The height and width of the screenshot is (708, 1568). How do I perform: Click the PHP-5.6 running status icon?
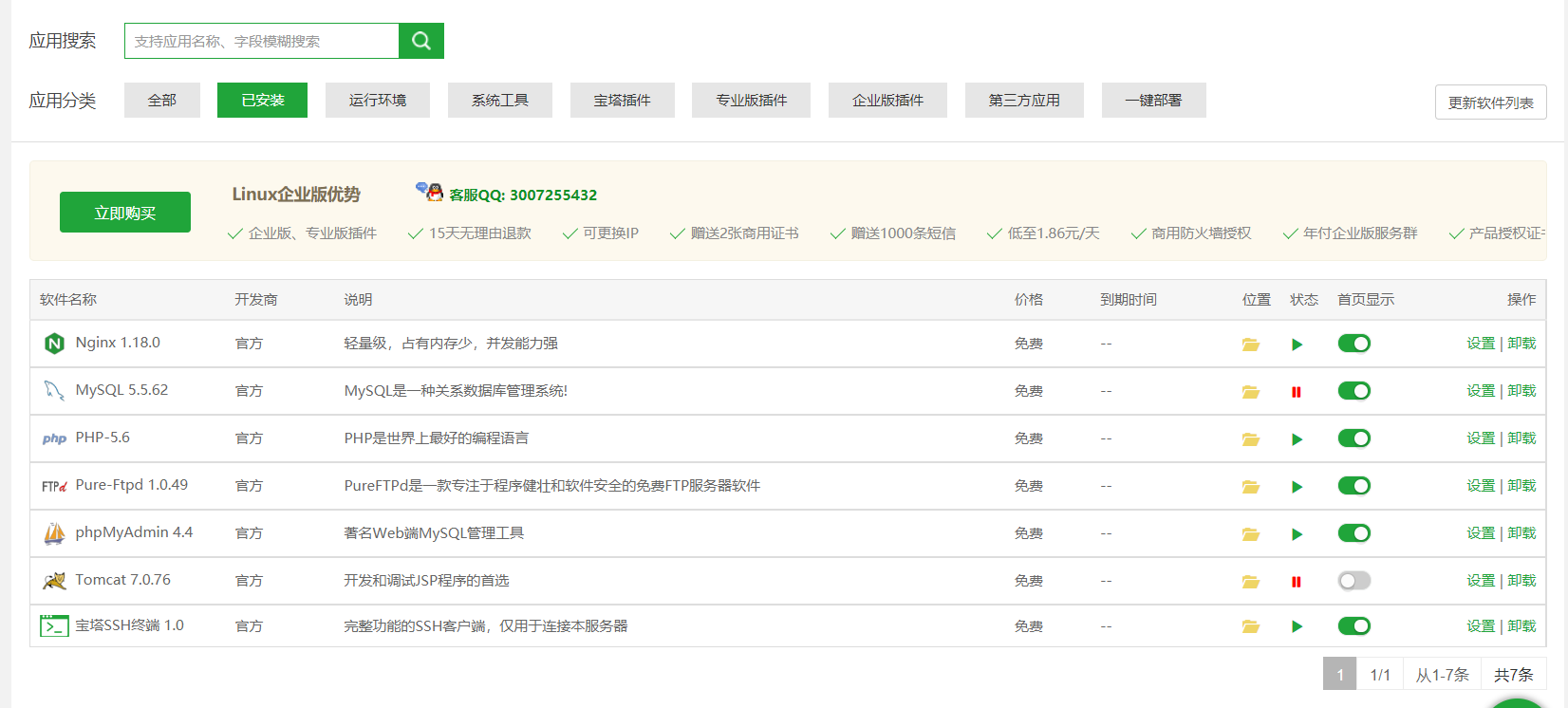(x=1297, y=439)
